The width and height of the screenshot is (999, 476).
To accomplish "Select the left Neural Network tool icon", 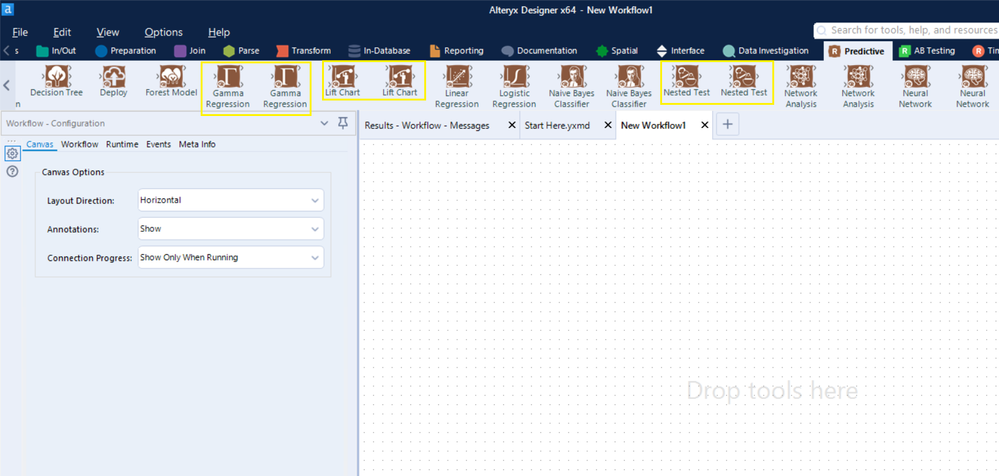I will click(915, 76).
